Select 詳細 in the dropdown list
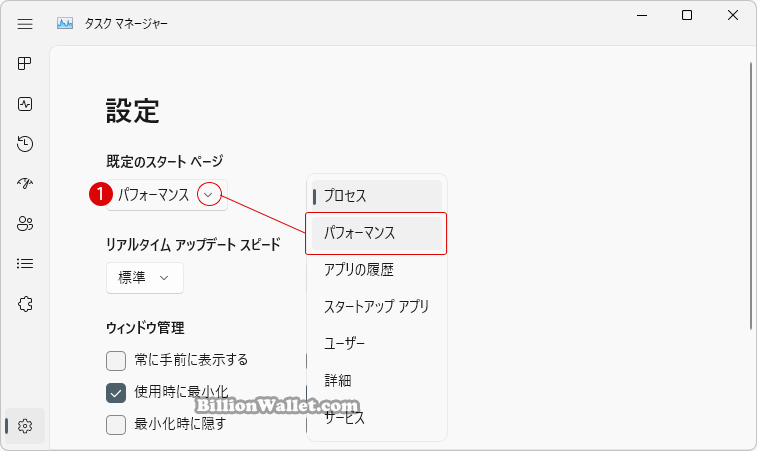757x451 pixels. pyautogui.click(x=377, y=381)
